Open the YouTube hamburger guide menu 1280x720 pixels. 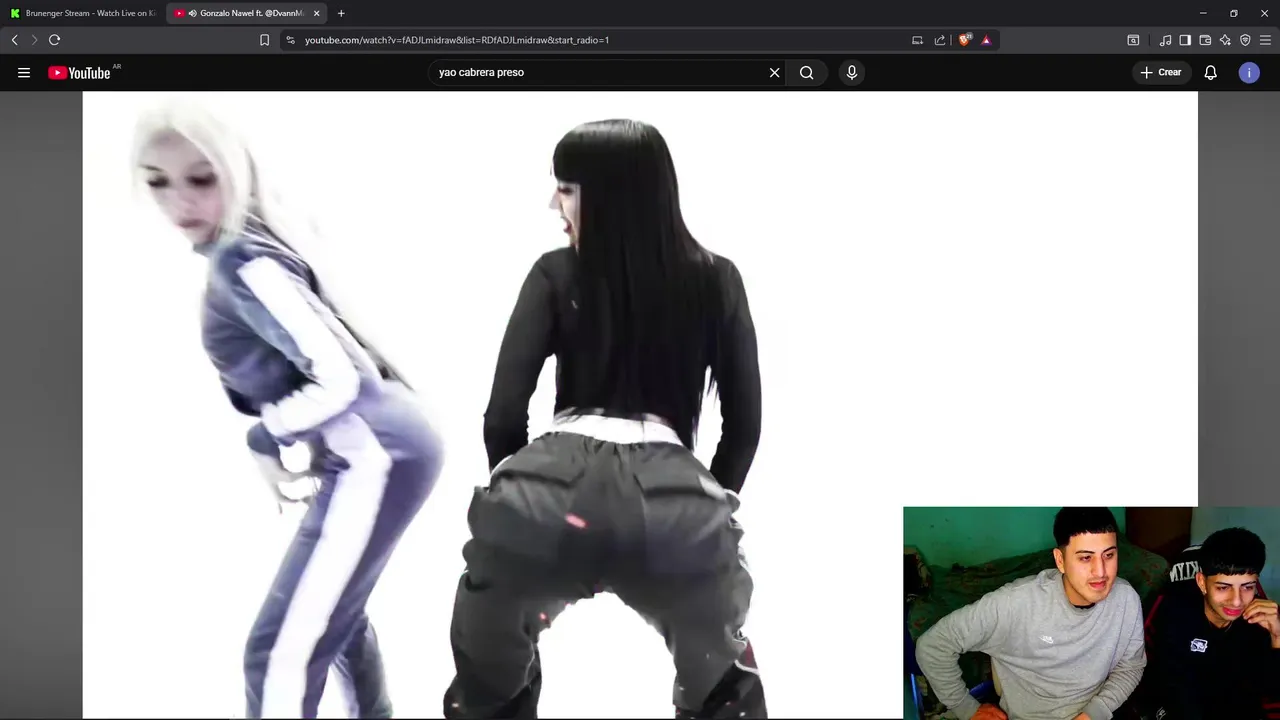[x=24, y=72]
